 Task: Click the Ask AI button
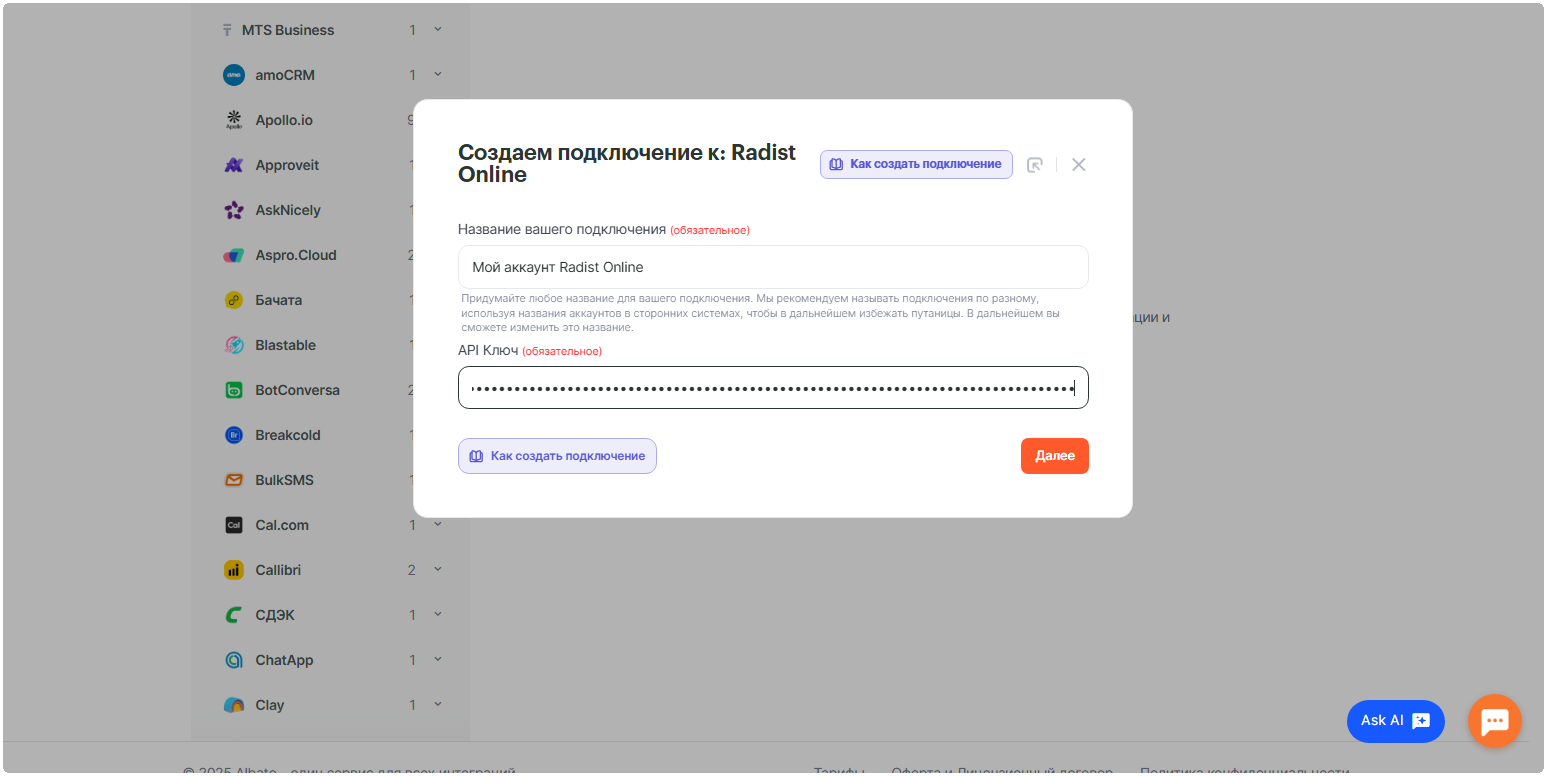click(1395, 720)
